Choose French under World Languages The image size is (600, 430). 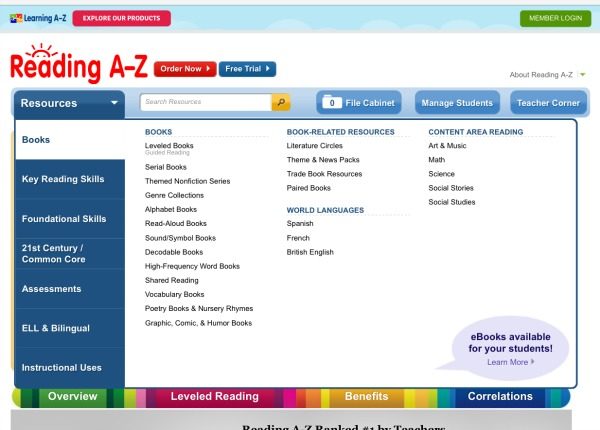[x=298, y=238]
